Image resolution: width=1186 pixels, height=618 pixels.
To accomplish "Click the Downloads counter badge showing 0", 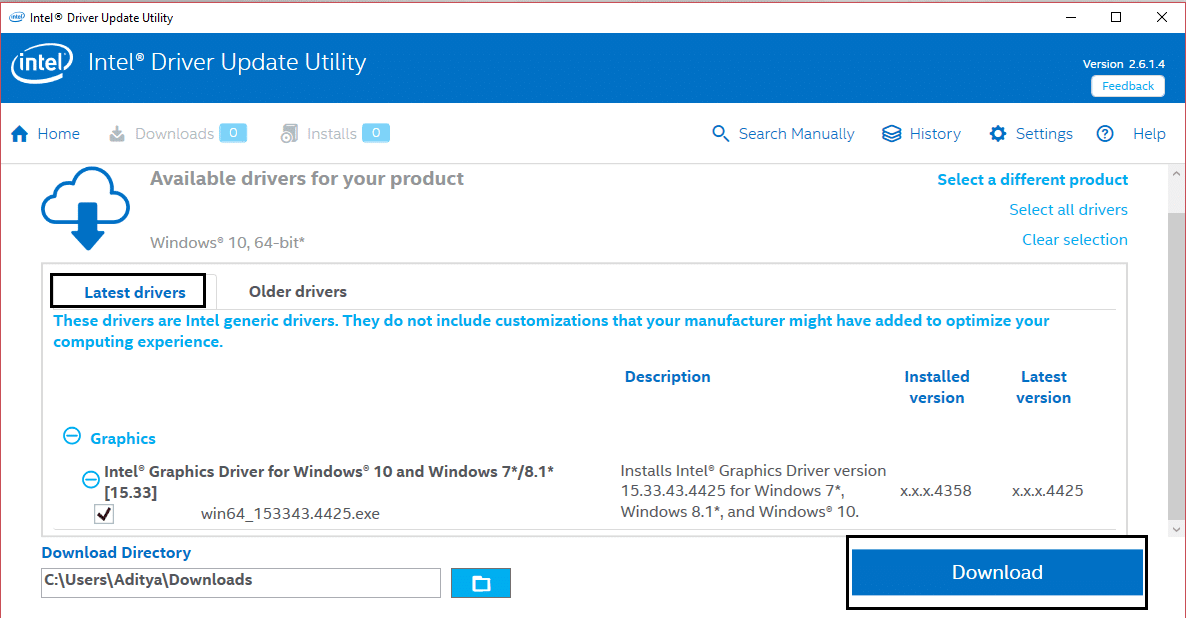I will tap(235, 132).
